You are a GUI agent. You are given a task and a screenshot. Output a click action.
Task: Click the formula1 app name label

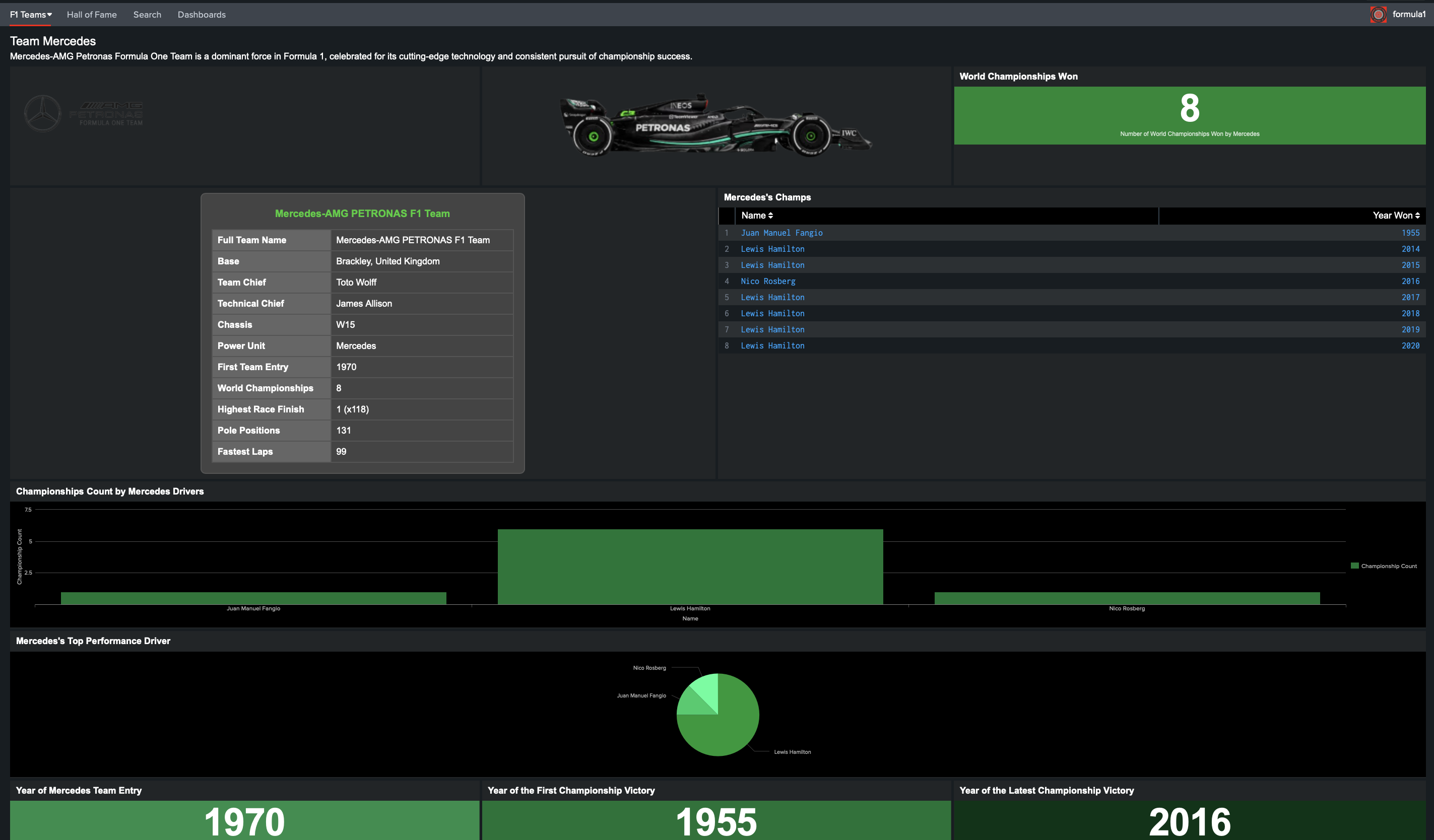point(1408,14)
